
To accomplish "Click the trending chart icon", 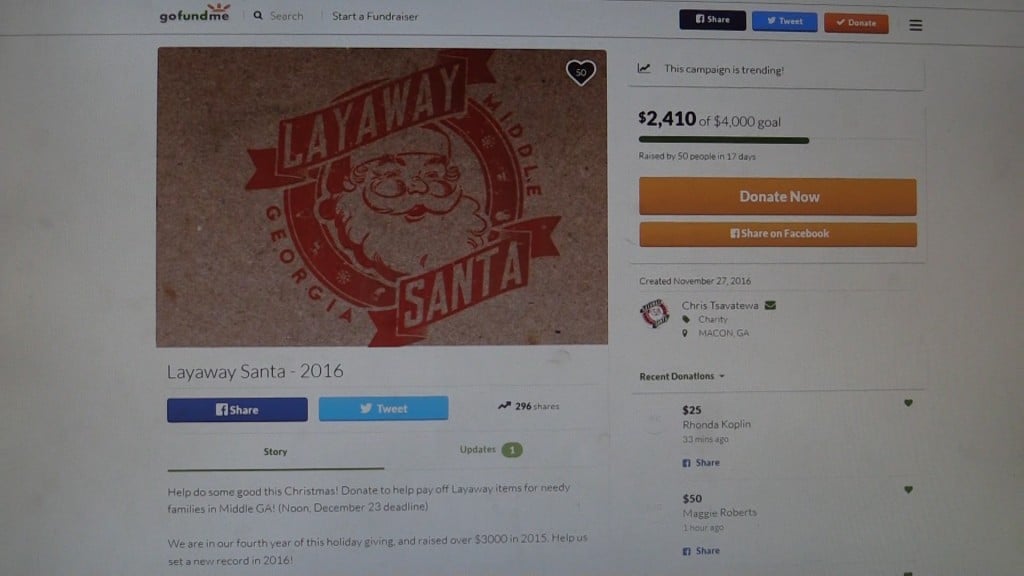I will coord(644,68).
